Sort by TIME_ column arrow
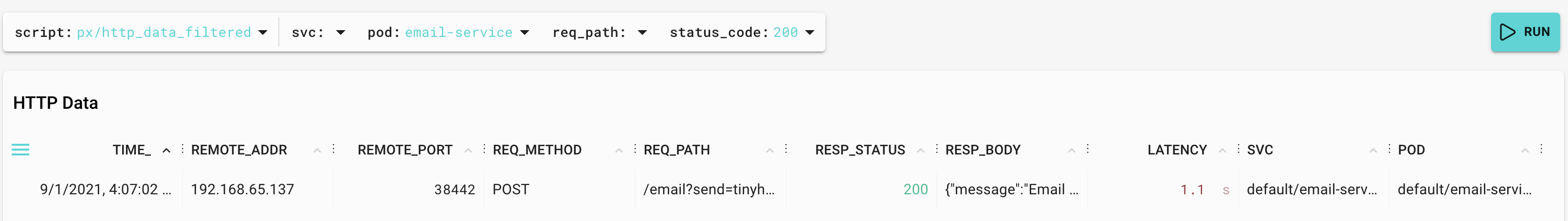This screenshot has height=221, width=1568. click(x=166, y=151)
